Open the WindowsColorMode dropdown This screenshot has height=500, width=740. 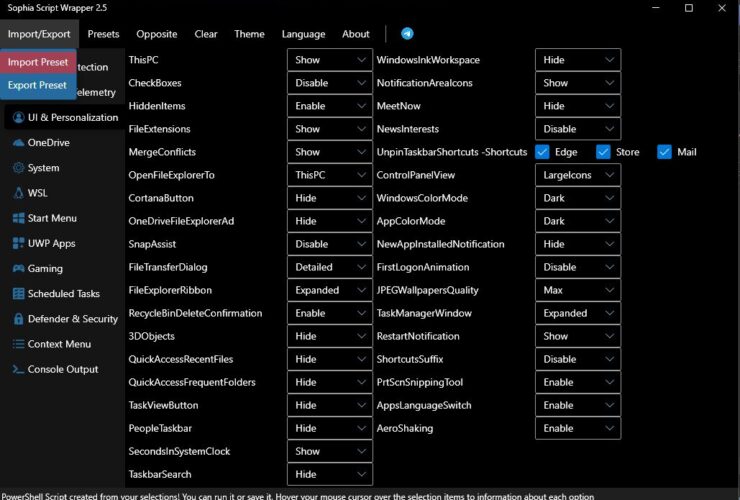(x=577, y=198)
